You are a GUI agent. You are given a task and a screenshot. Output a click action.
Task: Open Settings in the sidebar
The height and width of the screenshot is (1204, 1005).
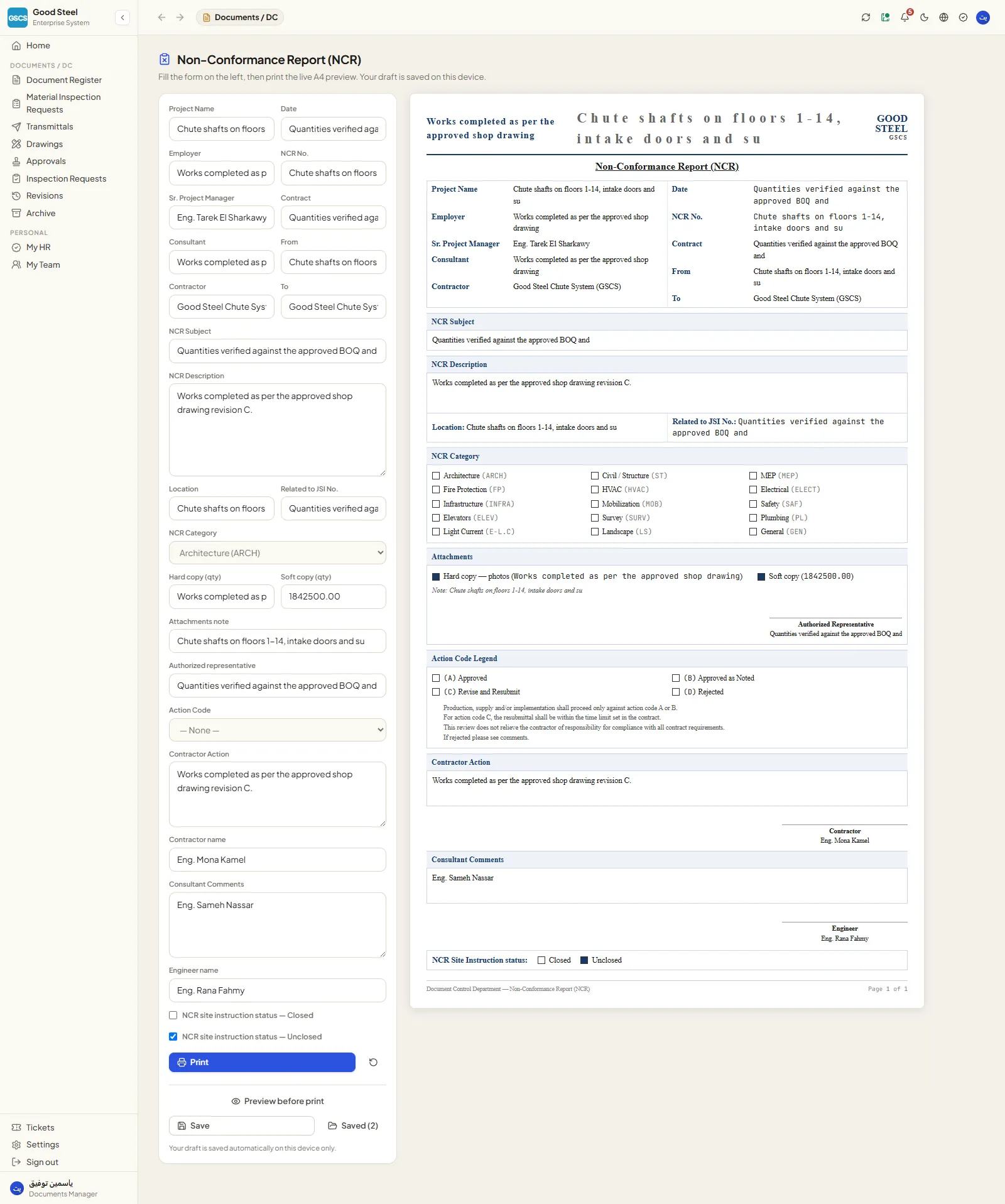pyautogui.click(x=69, y=1144)
